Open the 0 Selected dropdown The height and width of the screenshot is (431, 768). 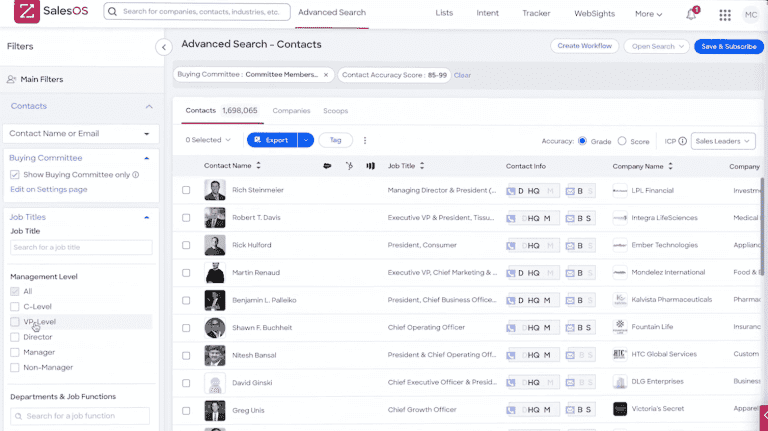[208, 140]
